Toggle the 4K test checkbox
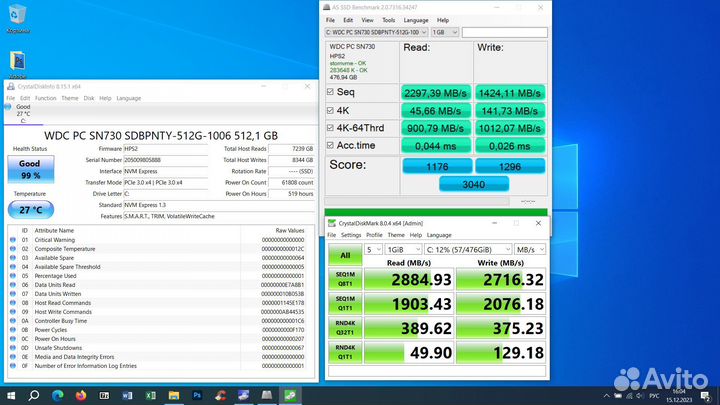Screen dimensions: 720x405 pos(330,110)
